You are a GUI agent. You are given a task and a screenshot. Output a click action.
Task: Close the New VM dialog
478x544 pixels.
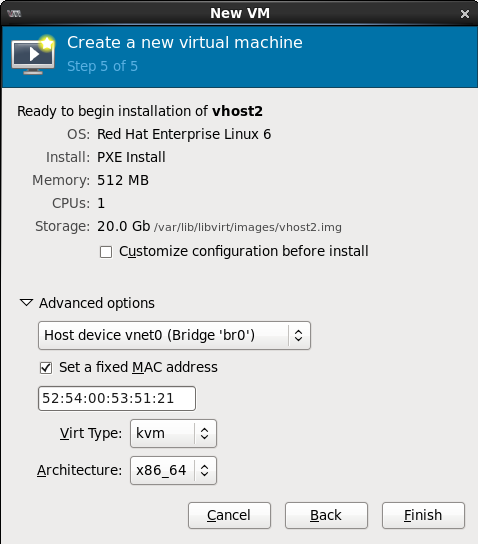pyautogui.click(x=465, y=14)
